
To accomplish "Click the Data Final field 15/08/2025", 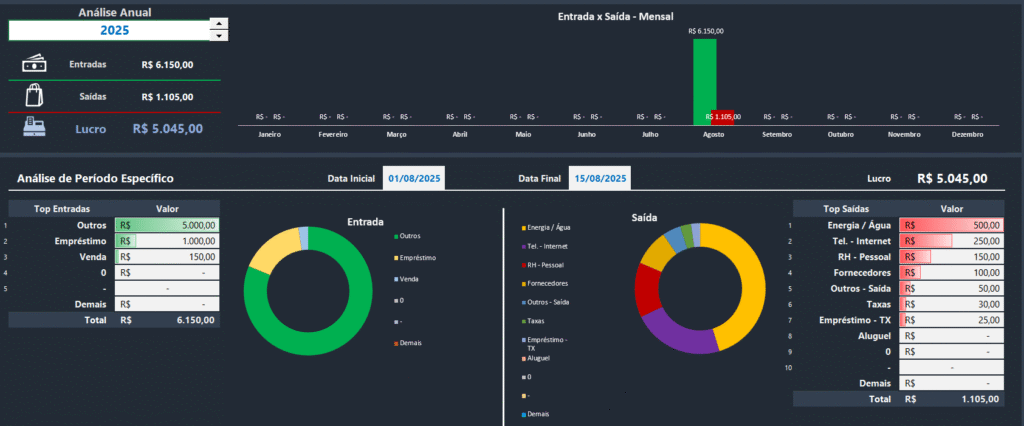I will click(600, 179).
